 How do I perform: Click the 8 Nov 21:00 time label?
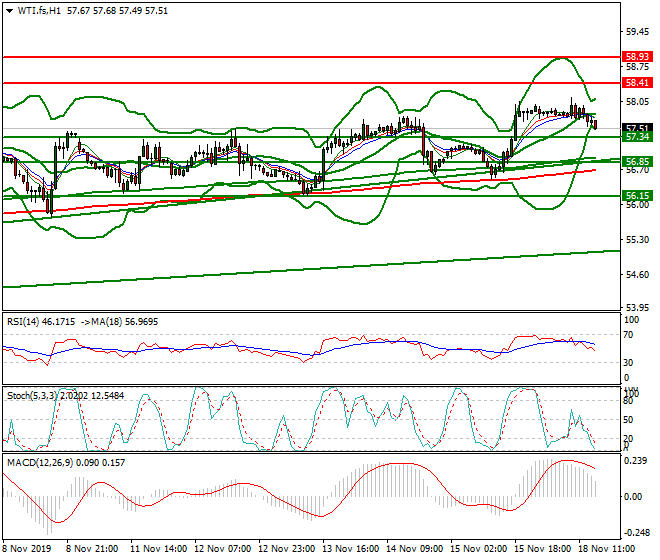[x=92, y=549]
